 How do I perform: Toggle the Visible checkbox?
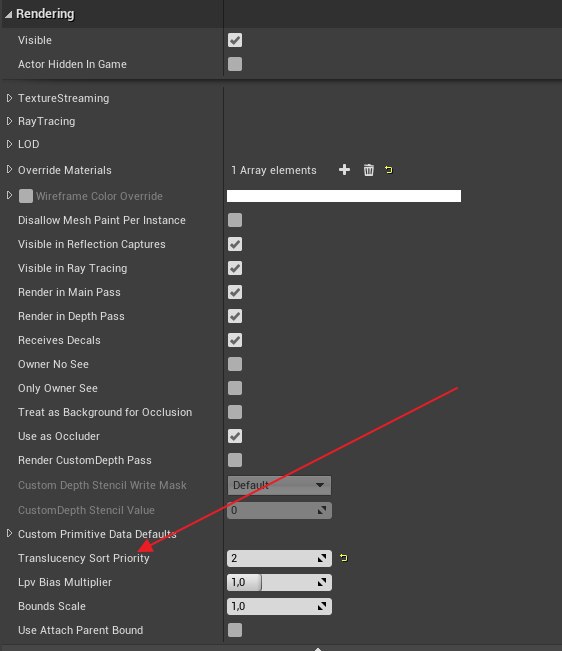(x=235, y=40)
